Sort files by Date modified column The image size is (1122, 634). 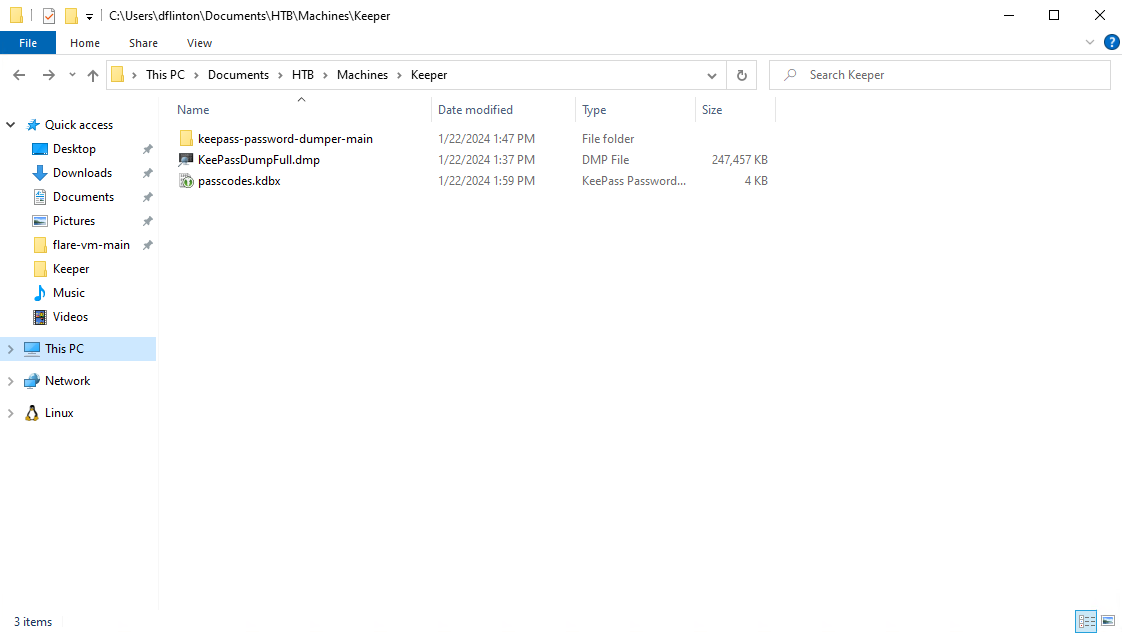[475, 110]
